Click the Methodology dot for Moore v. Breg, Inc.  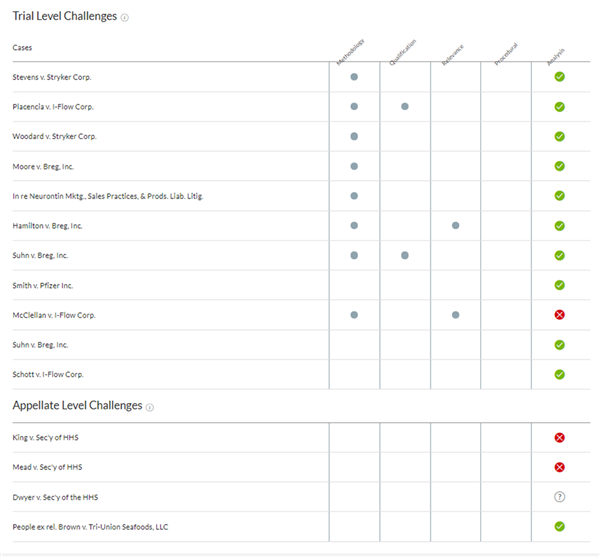click(354, 166)
